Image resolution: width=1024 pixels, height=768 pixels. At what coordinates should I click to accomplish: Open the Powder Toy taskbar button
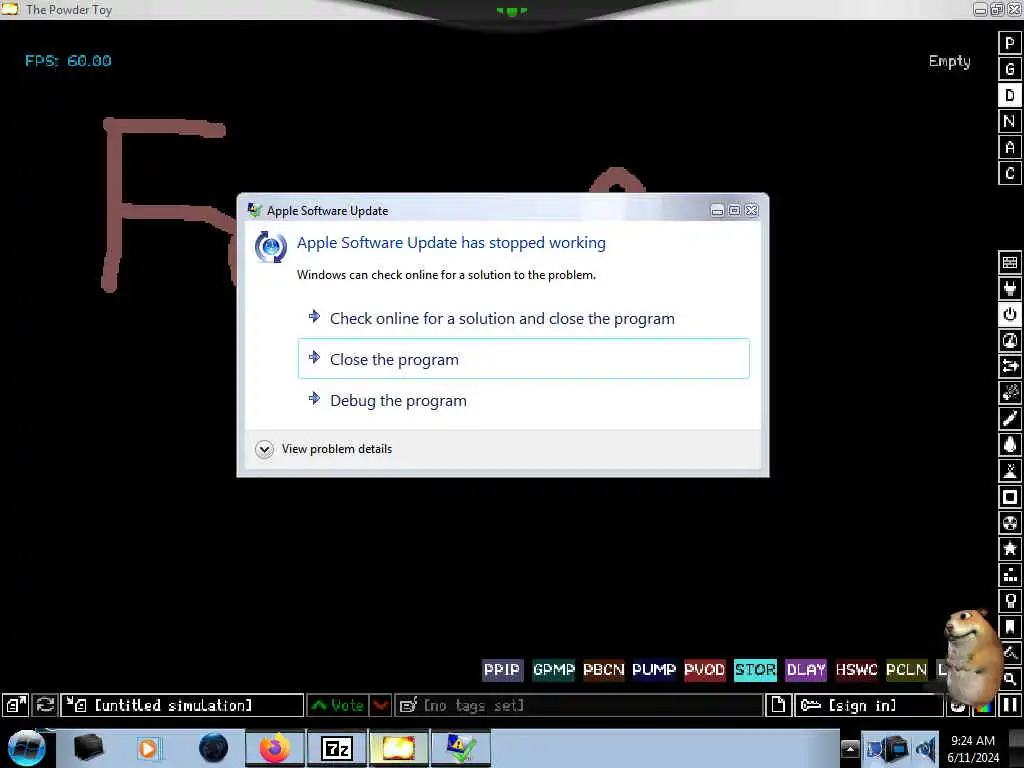(398, 748)
